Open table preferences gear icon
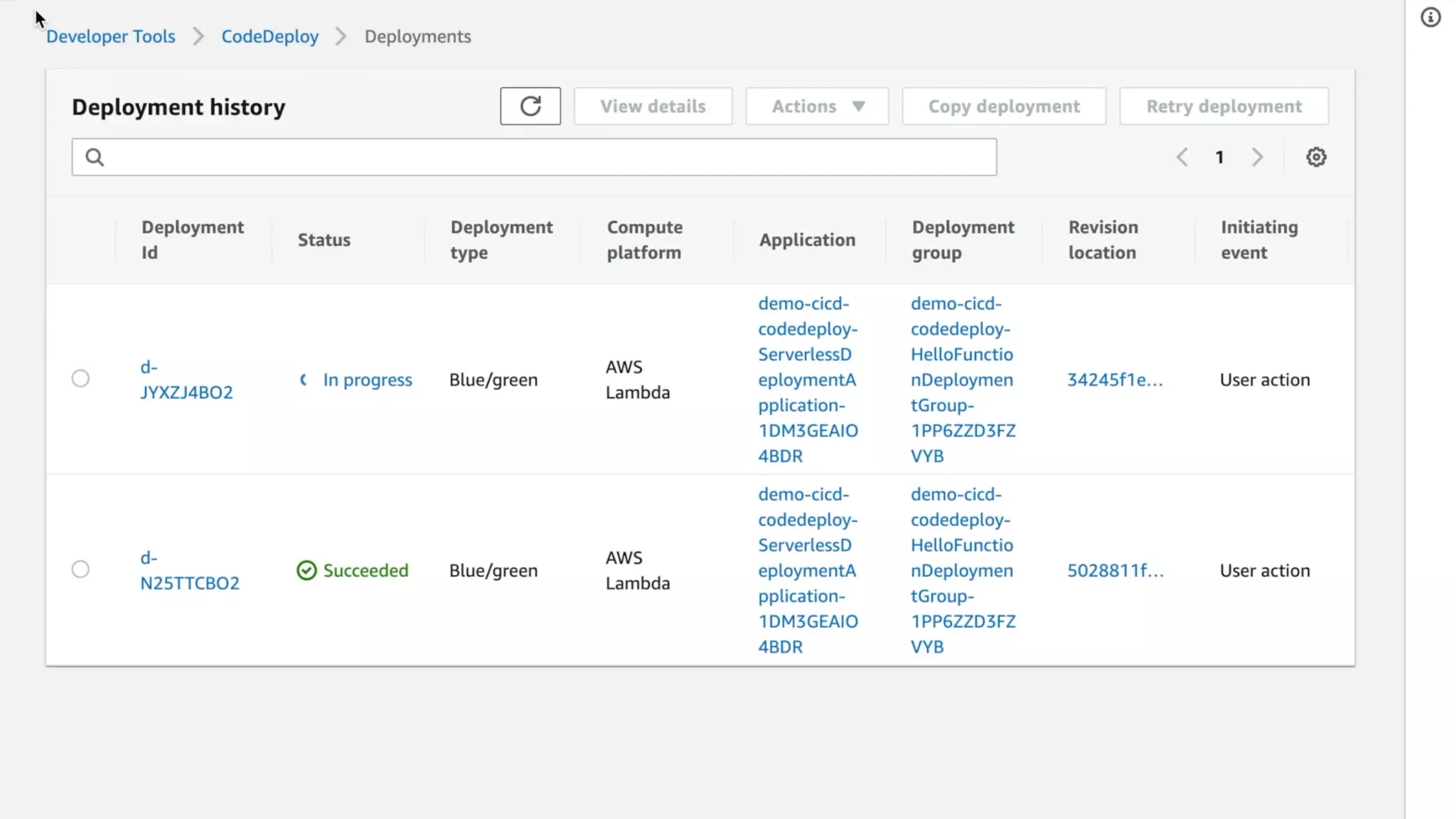Viewport: 1456px width, 819px height. [x=1316, y=157]
